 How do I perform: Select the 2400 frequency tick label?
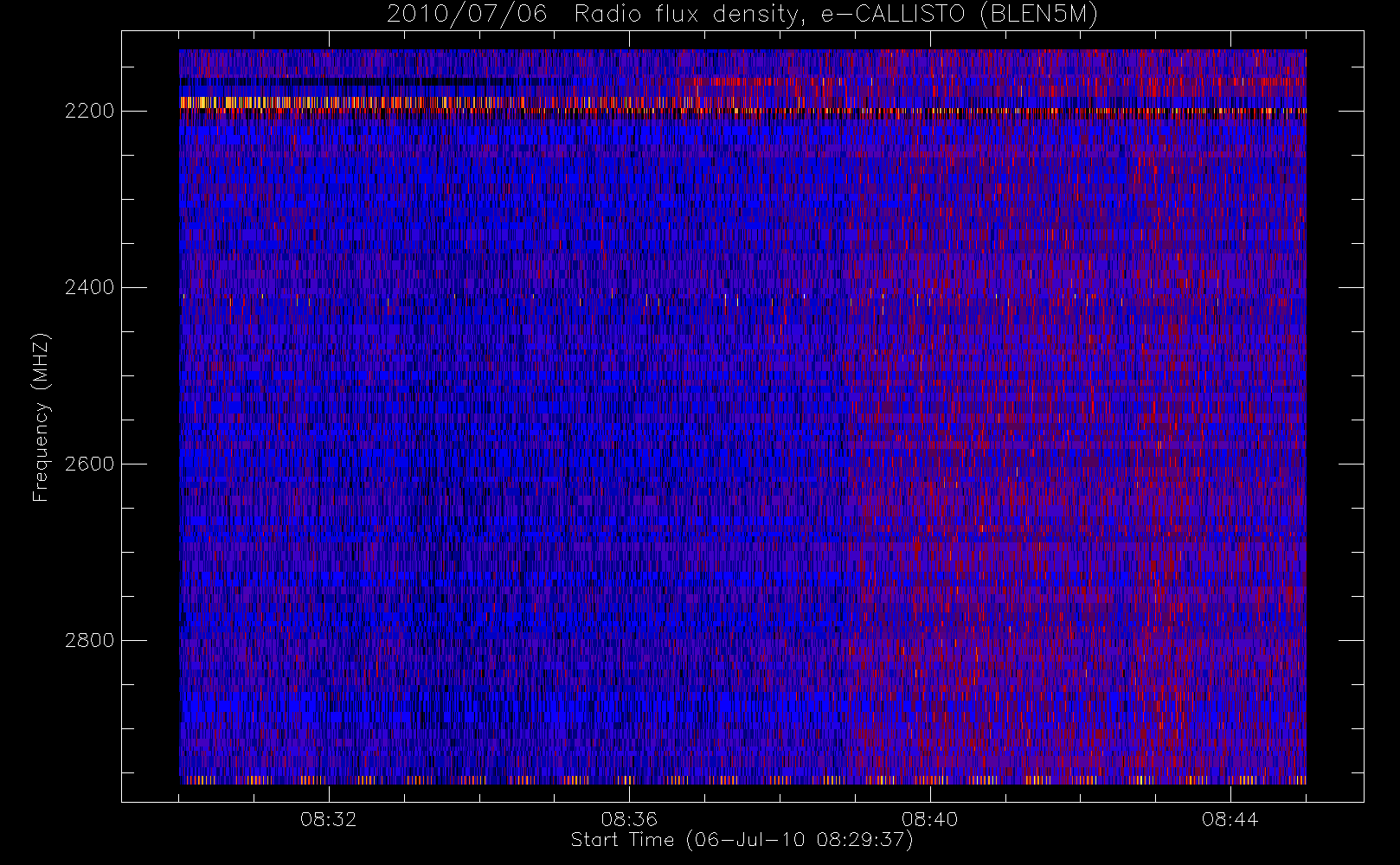click(89, 287)
